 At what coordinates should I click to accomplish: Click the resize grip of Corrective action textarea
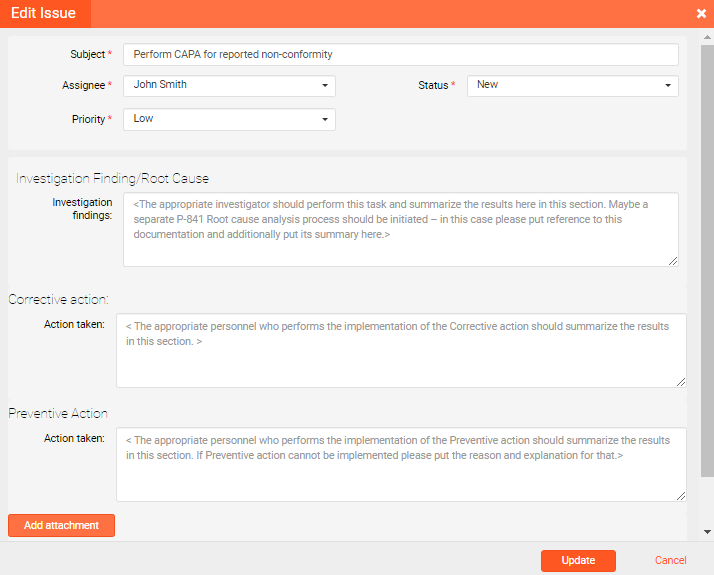680,381
